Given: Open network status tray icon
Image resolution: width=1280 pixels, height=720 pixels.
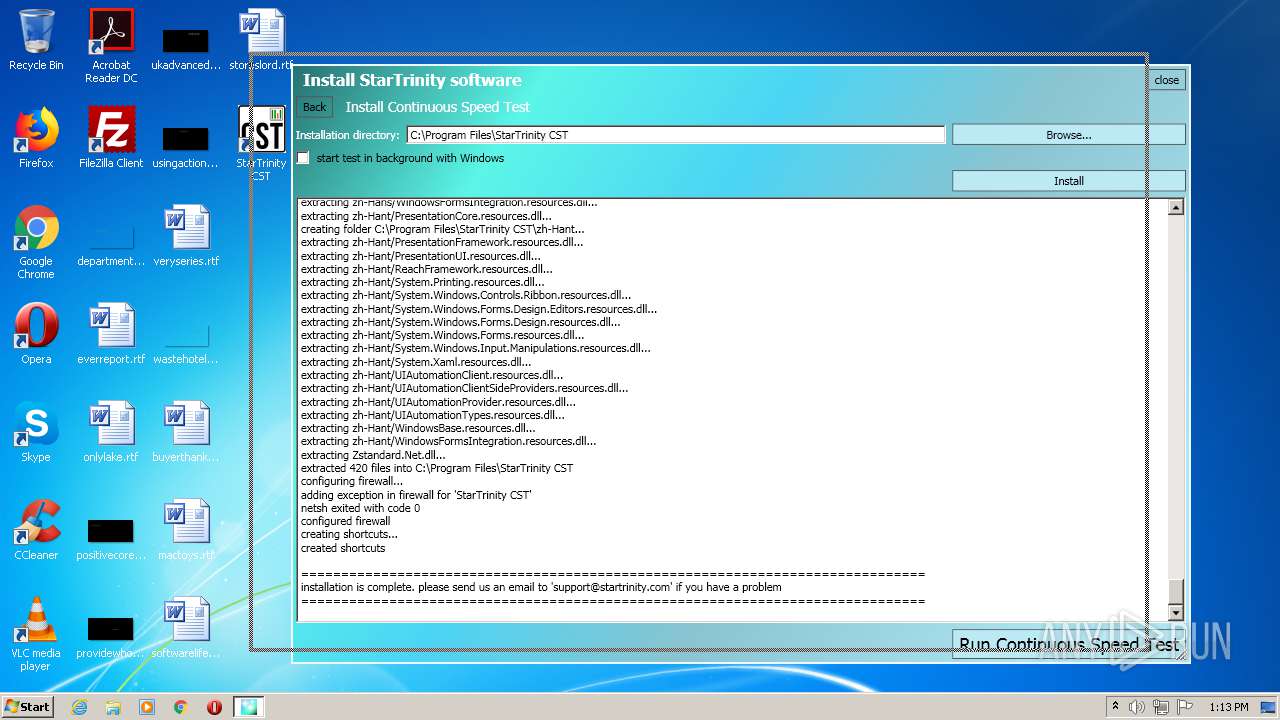Looking at the screenshot, I should click(1161, 707).
